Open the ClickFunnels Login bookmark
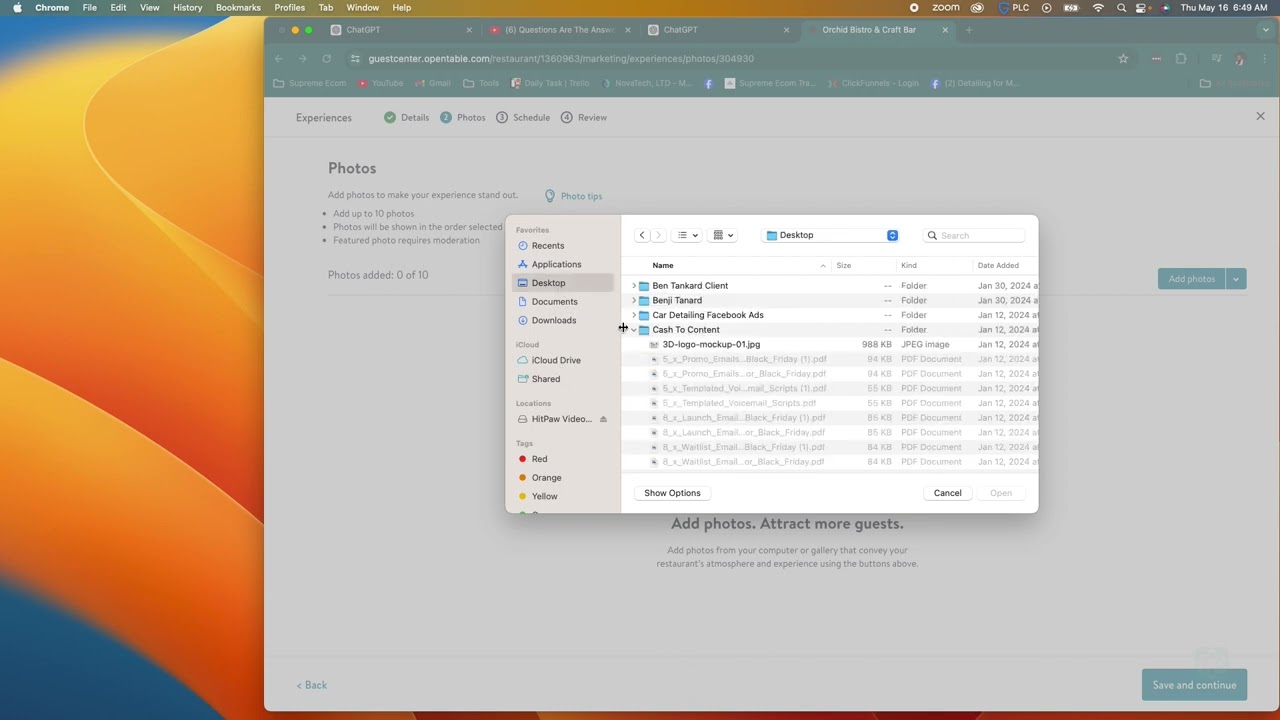Image resolution: width=1280 pixels, height=720 pixels. pos(872,83)
